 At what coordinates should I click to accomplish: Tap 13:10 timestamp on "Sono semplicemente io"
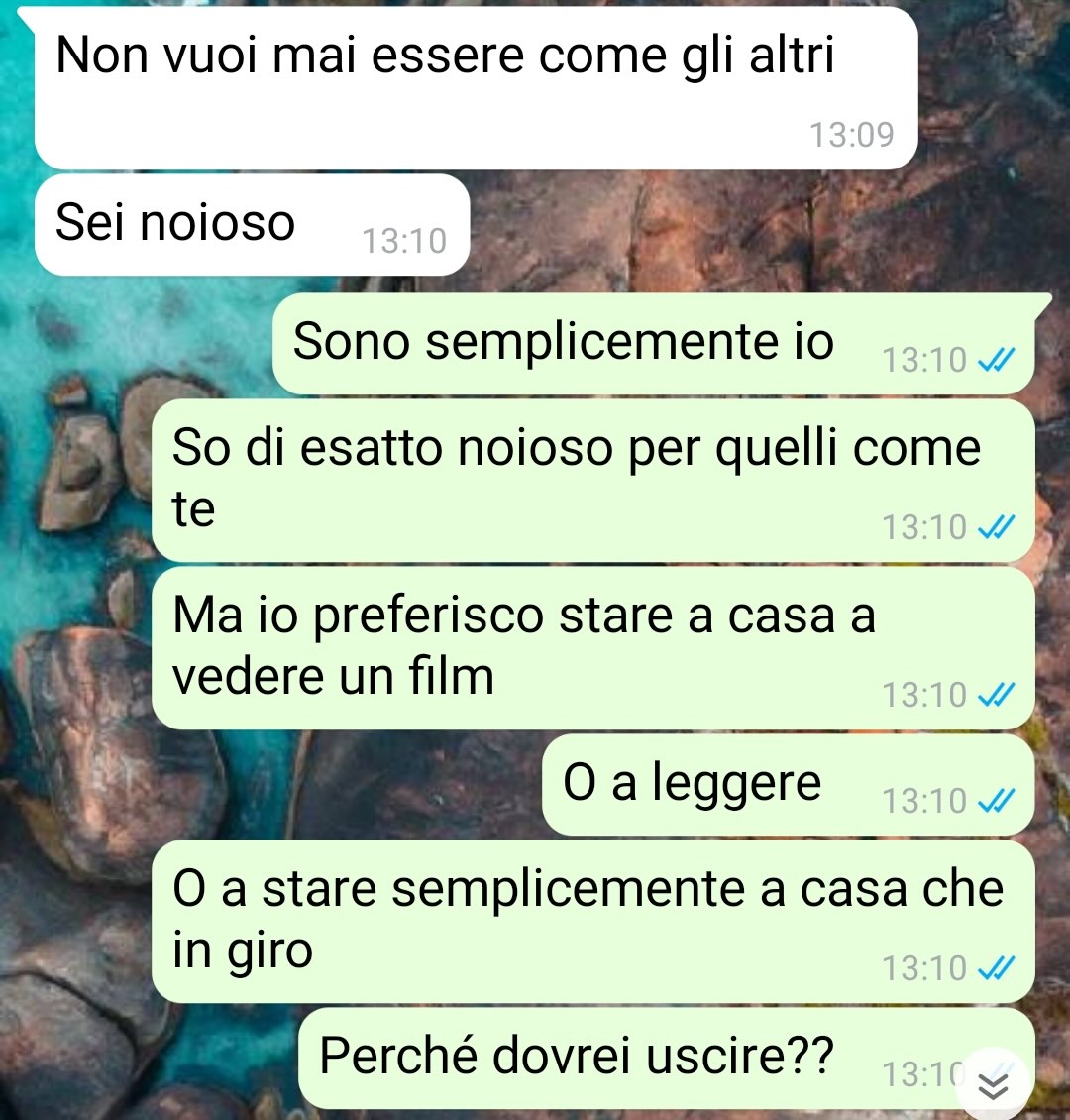pyautogui.click(x=924, y=360)
